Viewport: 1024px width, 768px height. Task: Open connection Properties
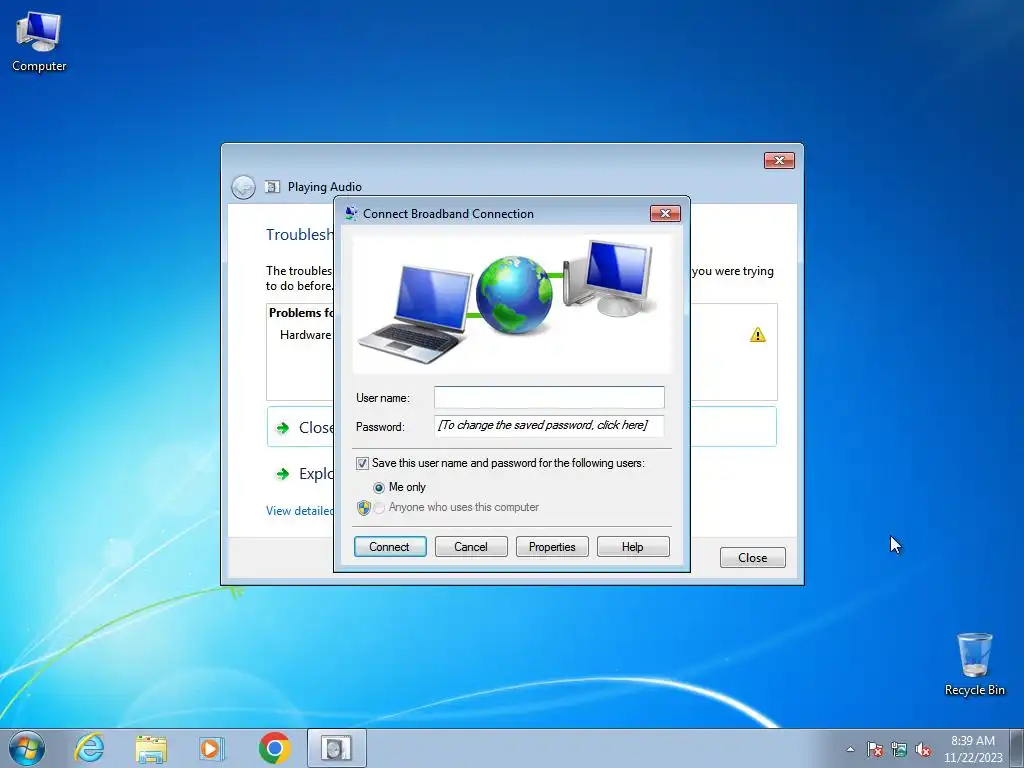pos(552,547)
